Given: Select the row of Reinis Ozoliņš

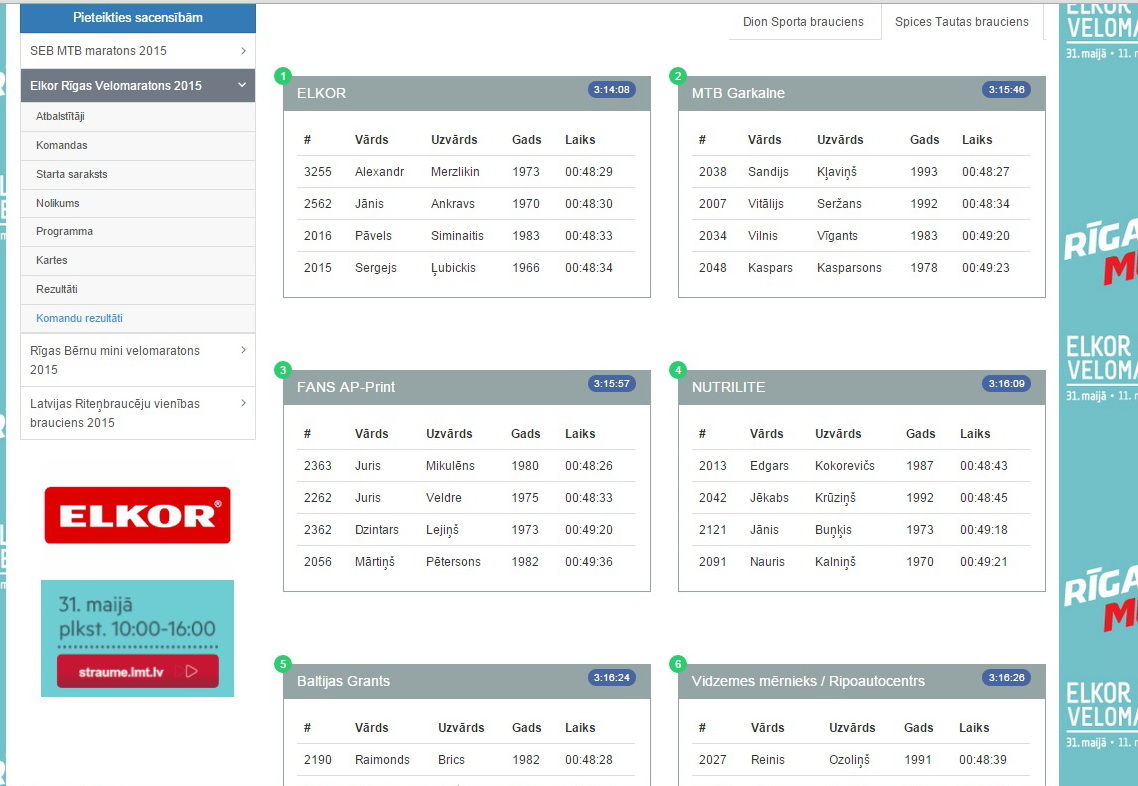Looking at the screenshot, I should click(x=861, y=760).
